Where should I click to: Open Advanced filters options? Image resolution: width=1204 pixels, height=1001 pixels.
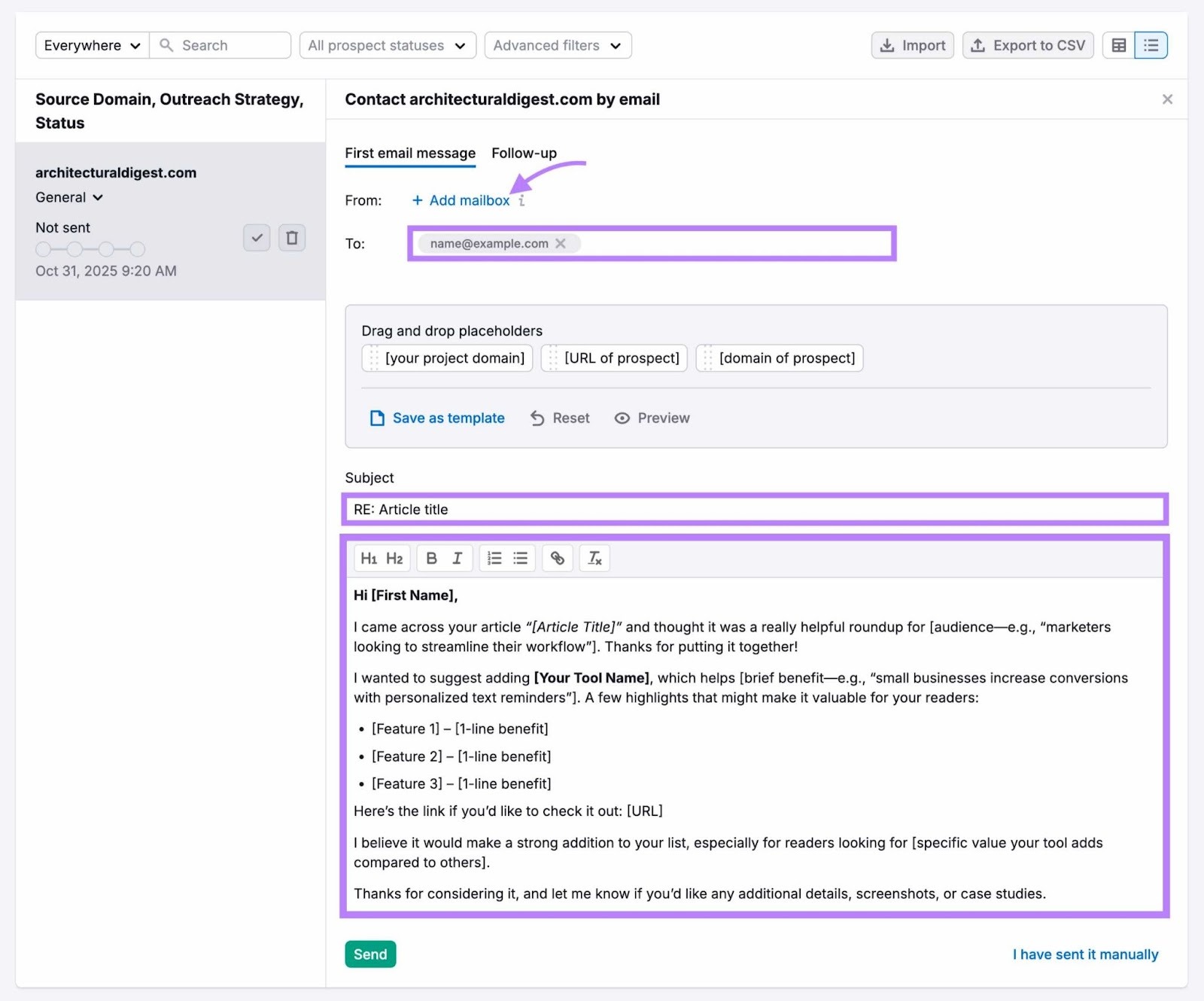[x=558, y=45]
